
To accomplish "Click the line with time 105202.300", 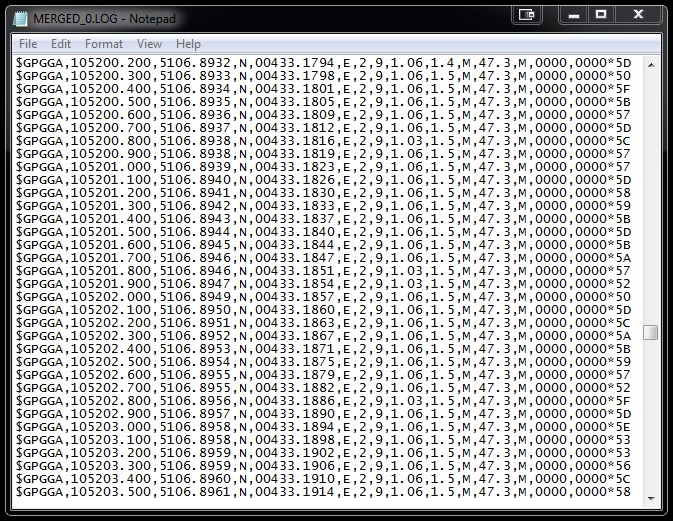I will point(324,336).
